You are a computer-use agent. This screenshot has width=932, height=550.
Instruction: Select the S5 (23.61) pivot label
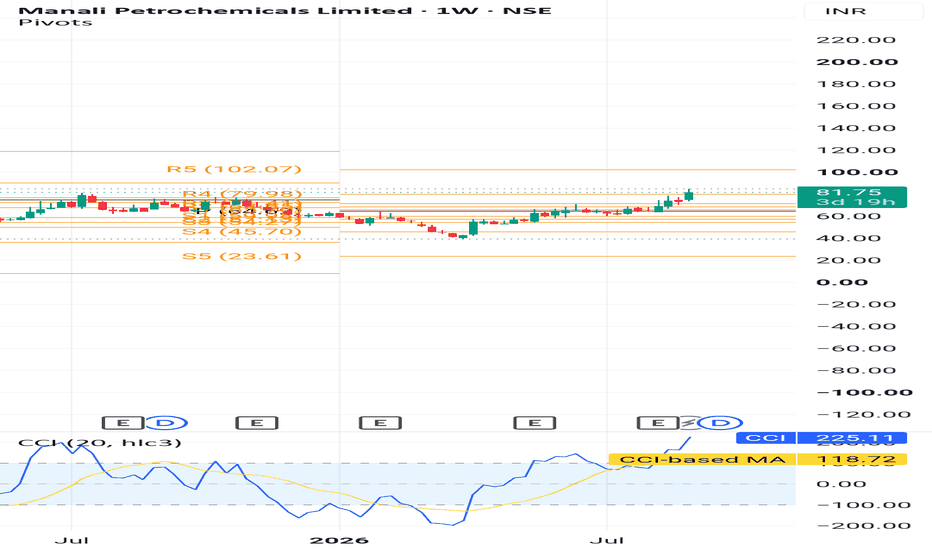pyautogui.click(x=242, y=256)
